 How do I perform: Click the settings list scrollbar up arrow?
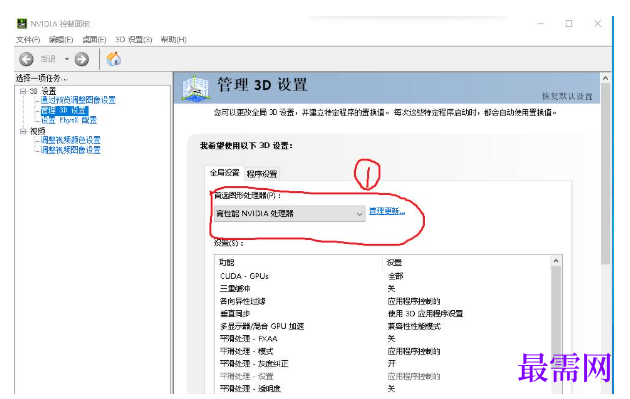556,261
